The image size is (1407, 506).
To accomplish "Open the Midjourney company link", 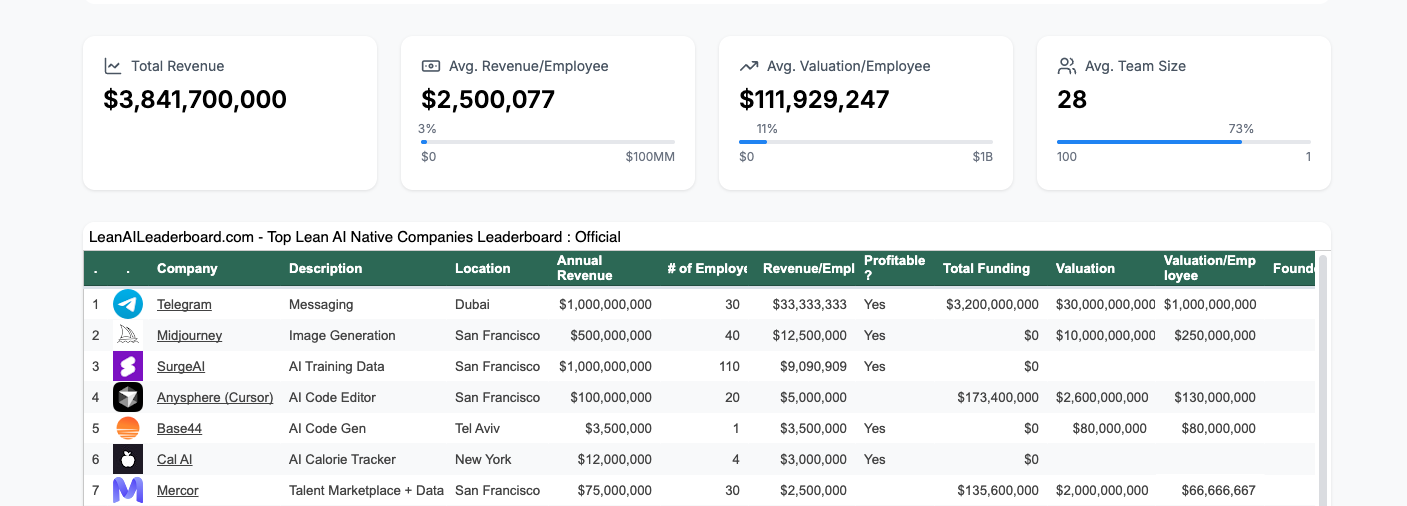I will (x=189, y=335).
